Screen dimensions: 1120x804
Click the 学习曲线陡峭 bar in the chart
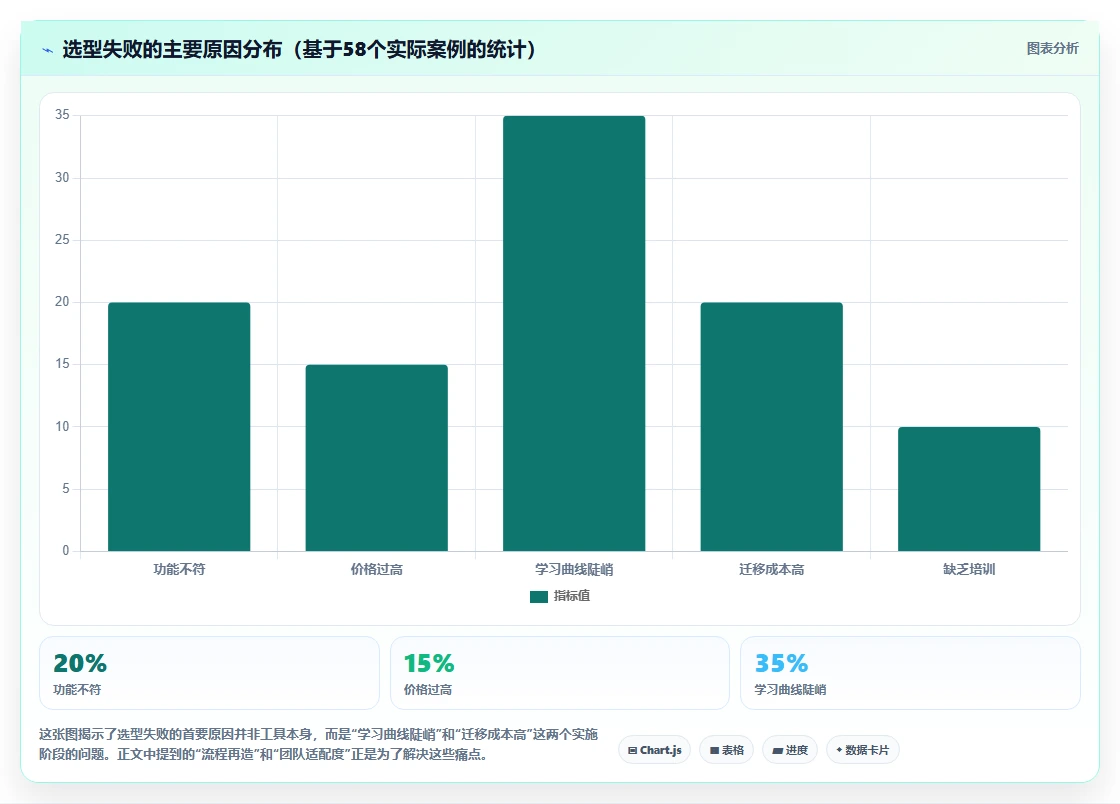[574, 333]
